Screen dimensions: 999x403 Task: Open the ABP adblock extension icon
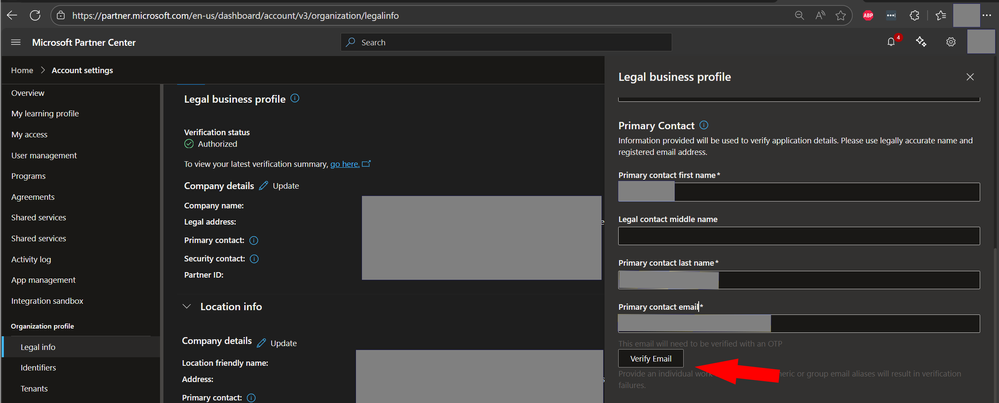[868, 15]
